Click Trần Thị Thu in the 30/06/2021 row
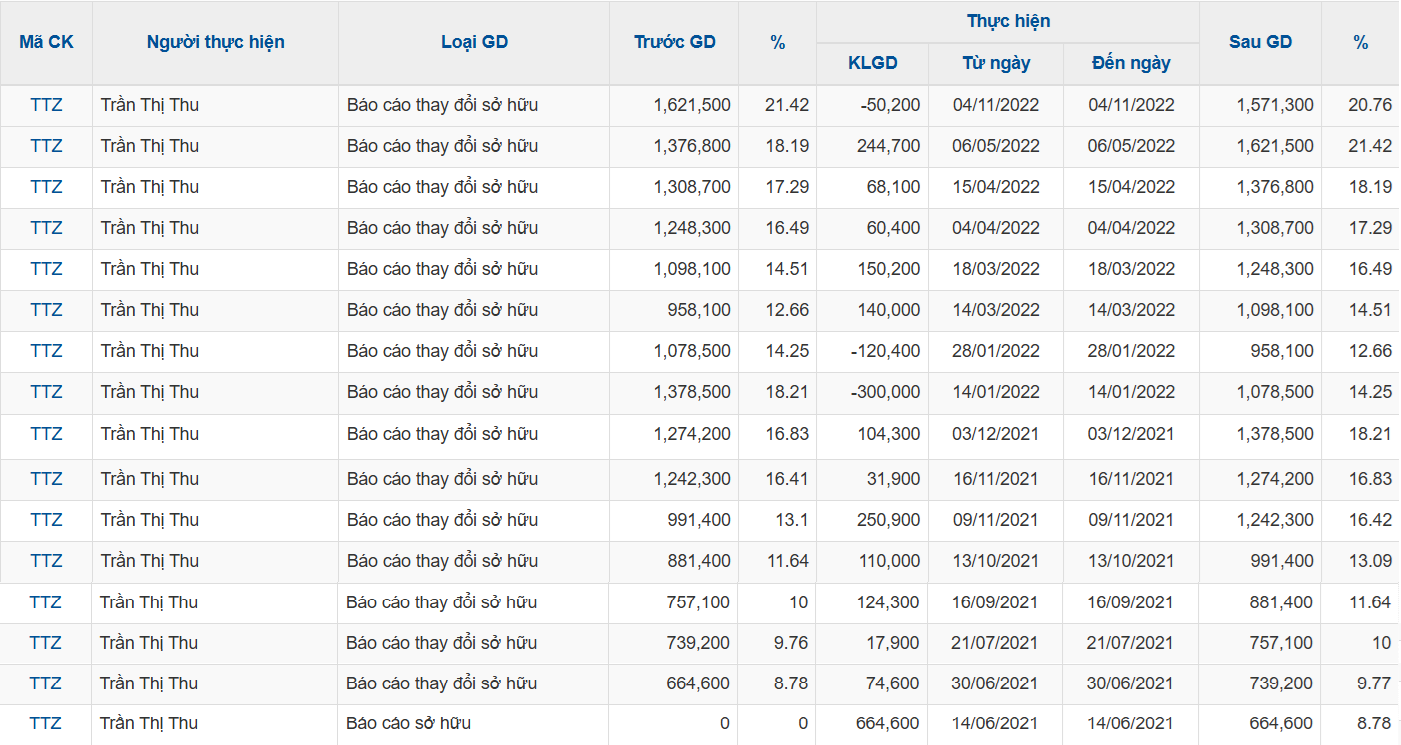This screenshot has height=745, width=1401. click(x=149, y=683)
